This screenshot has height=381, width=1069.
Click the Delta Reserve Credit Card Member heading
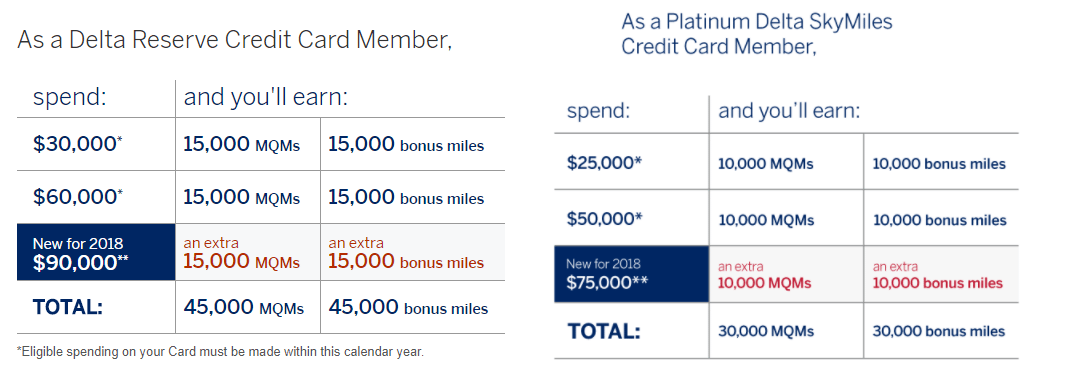coord(235,40)
